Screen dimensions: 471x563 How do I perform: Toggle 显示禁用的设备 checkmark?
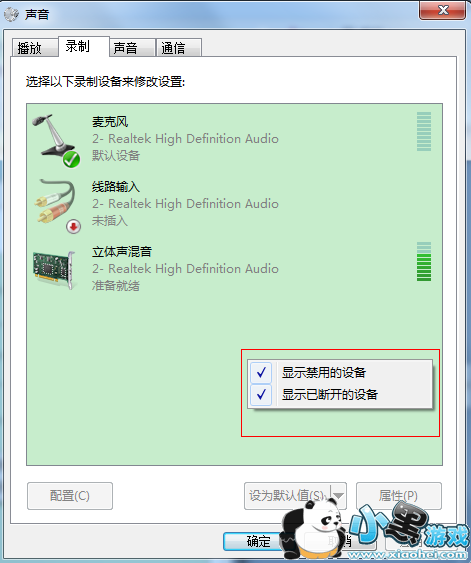pos(261,372)
